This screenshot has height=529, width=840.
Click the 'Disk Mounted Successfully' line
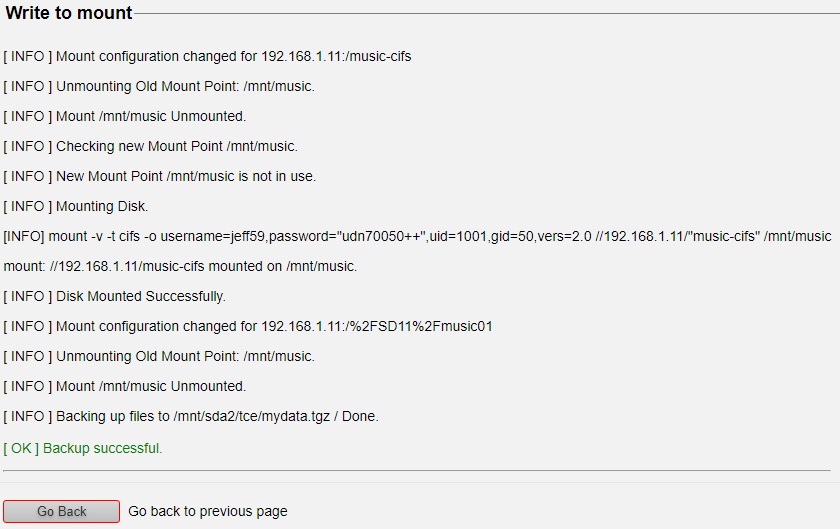(115, 296)
